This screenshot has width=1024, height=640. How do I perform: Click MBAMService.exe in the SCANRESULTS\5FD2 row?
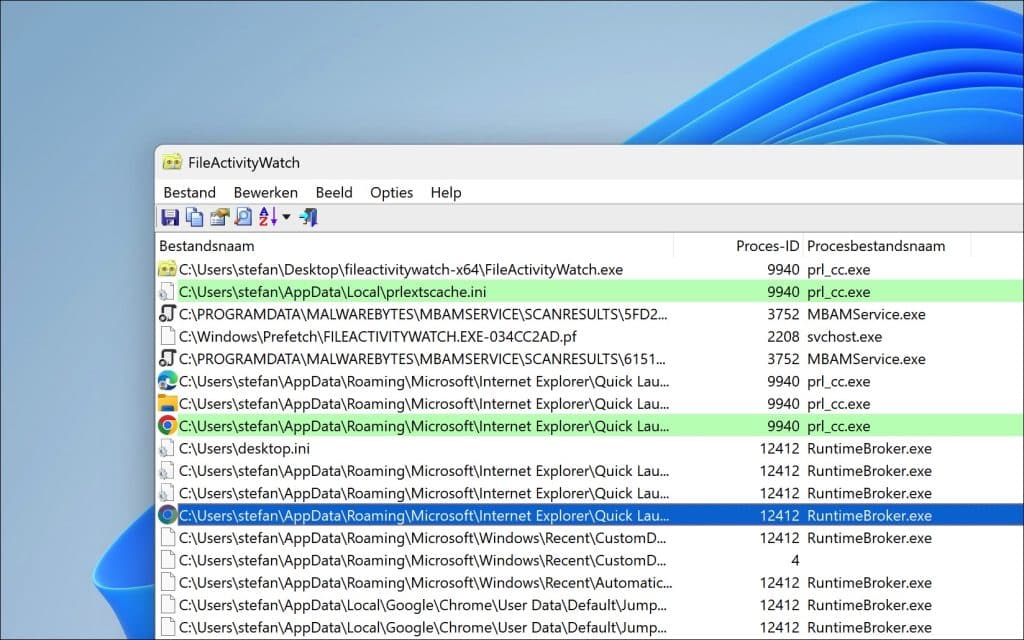click(x=866, y=314)
